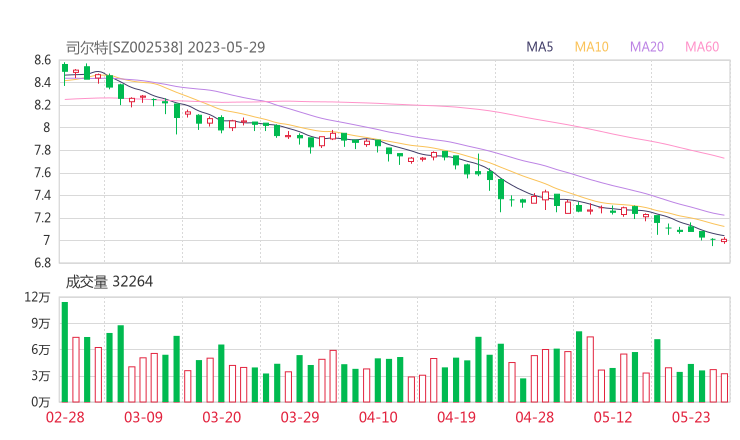Click the tallest green volume bar at 02-28

pos(65,352)
